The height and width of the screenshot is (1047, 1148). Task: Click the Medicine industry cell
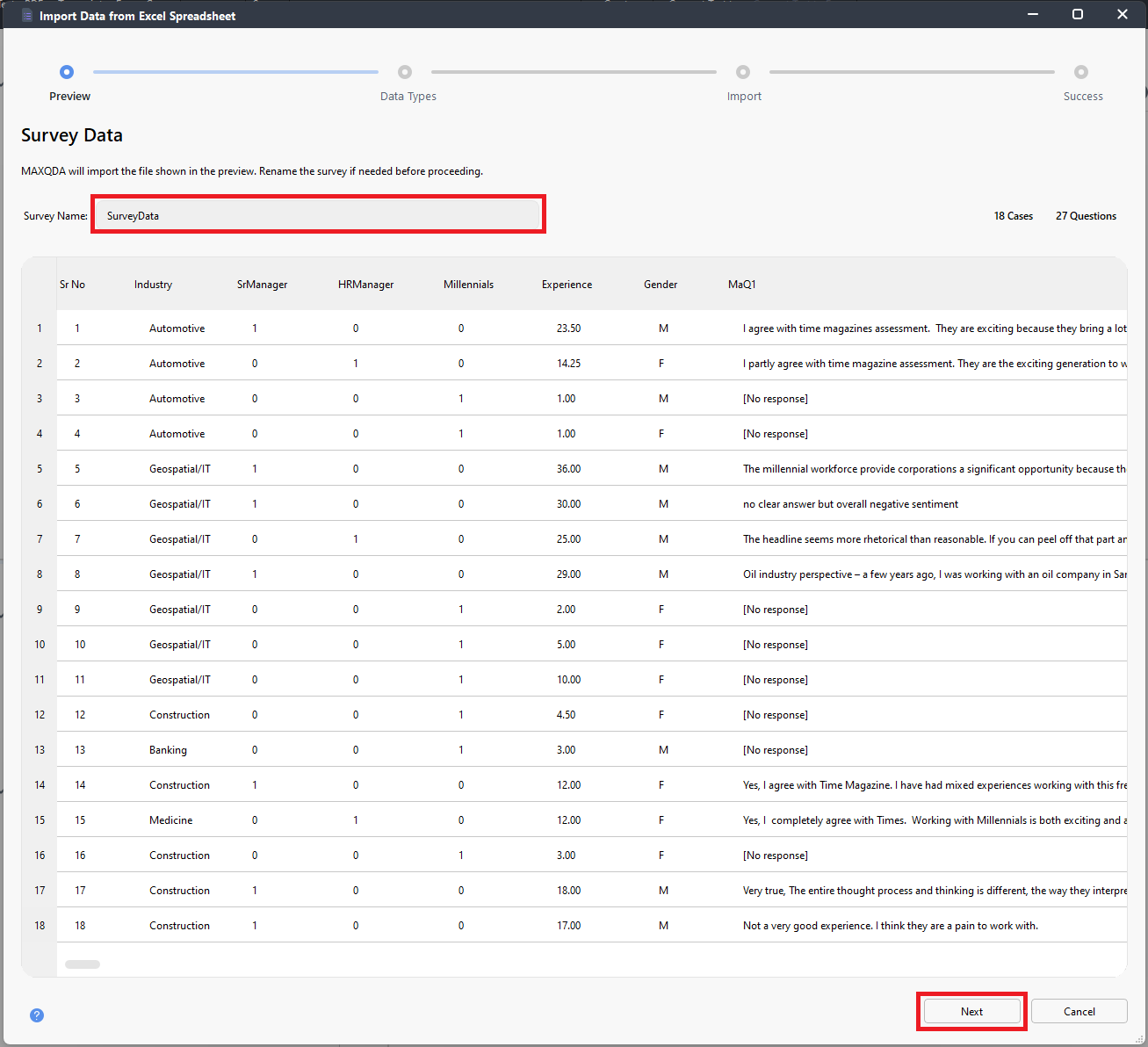[170, 820]
